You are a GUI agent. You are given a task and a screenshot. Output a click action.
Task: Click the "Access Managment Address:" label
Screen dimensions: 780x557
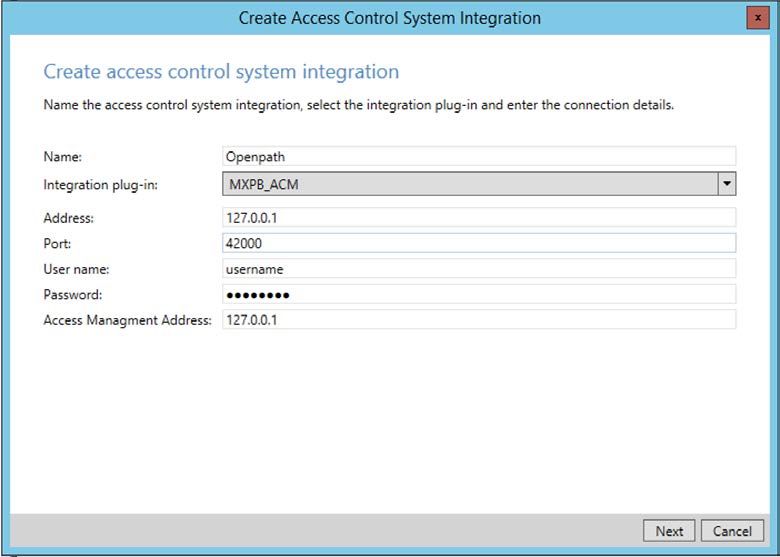point(128,320)
